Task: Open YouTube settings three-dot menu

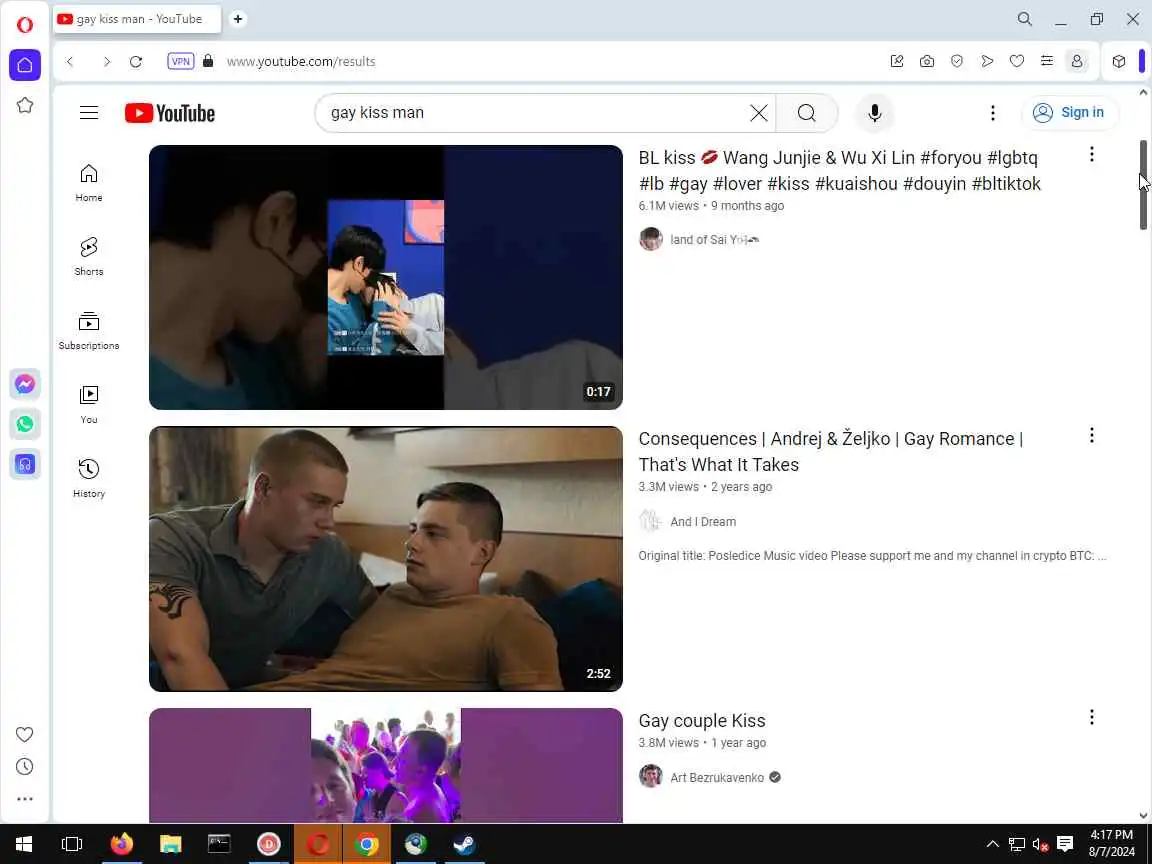Action: [x=993, y=113]
